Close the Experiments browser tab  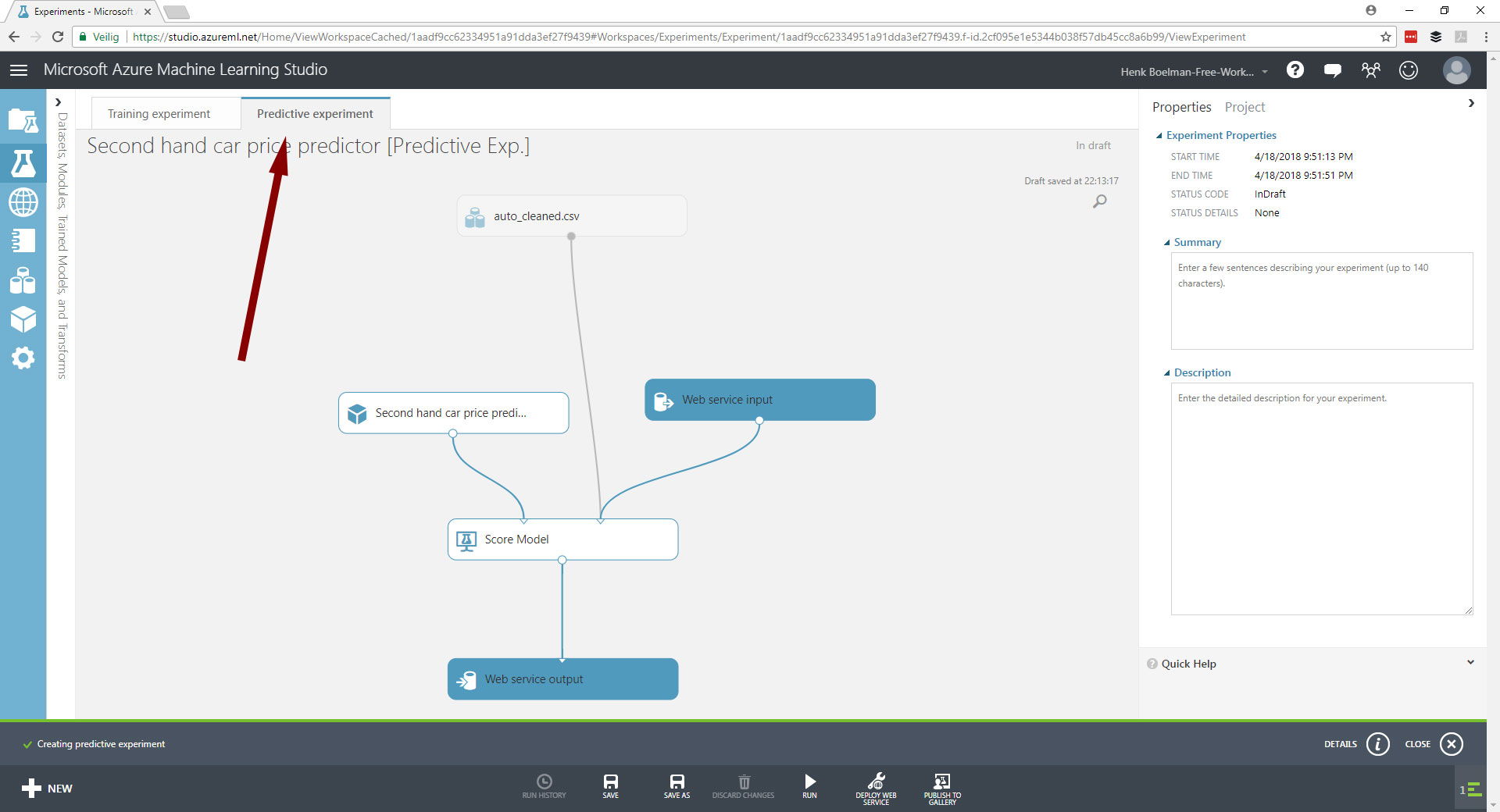click(x=148, y=12)
